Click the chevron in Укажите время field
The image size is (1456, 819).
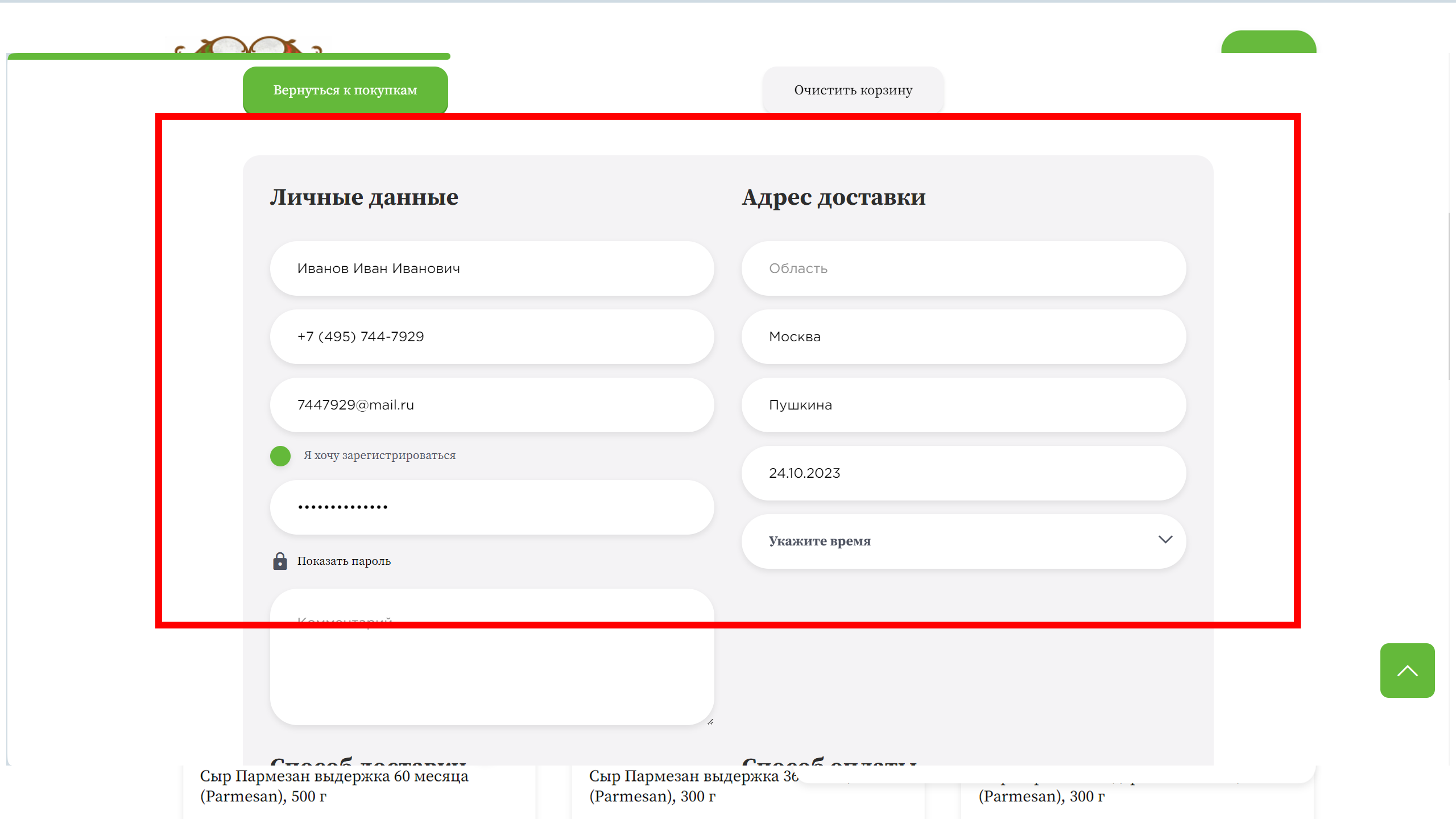click(1165, 540)
